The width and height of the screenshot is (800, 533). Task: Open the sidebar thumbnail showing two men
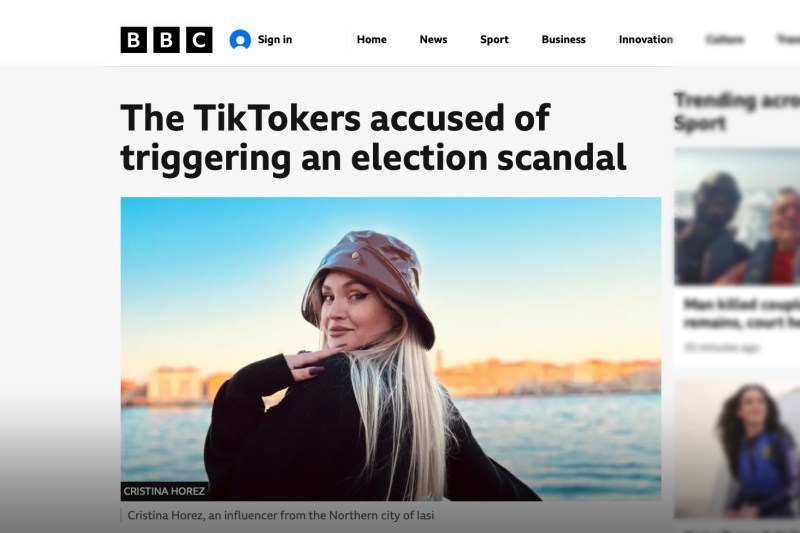[x=737, y=216]
